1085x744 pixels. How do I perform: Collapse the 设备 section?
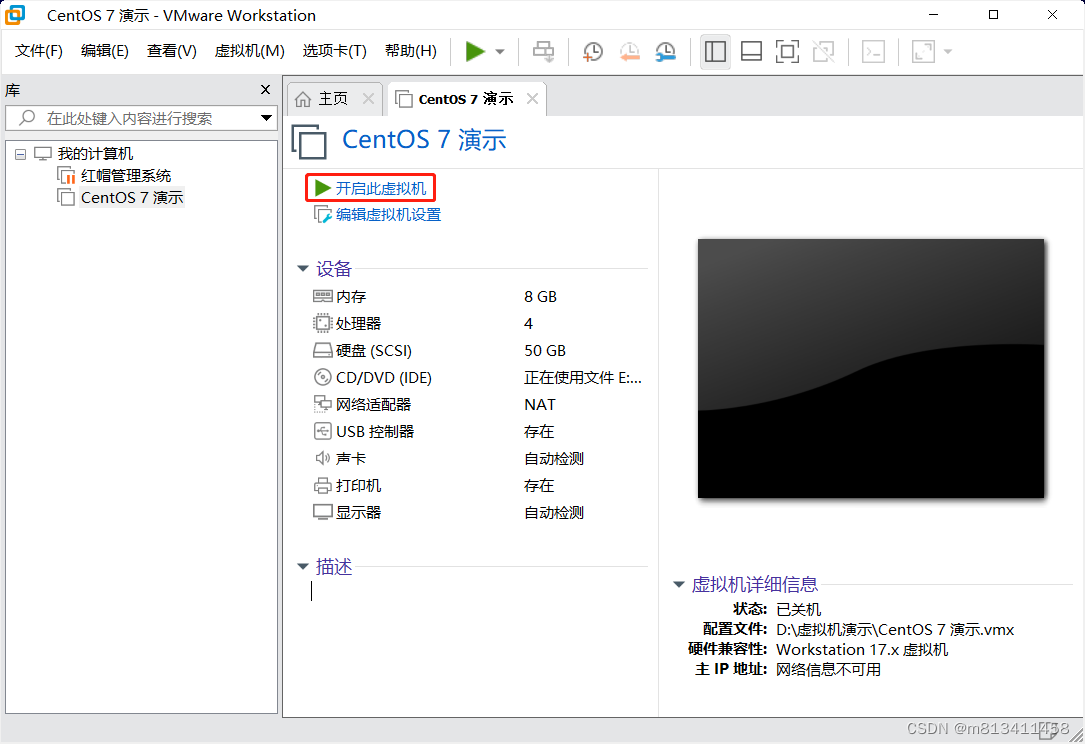[303, 269]
